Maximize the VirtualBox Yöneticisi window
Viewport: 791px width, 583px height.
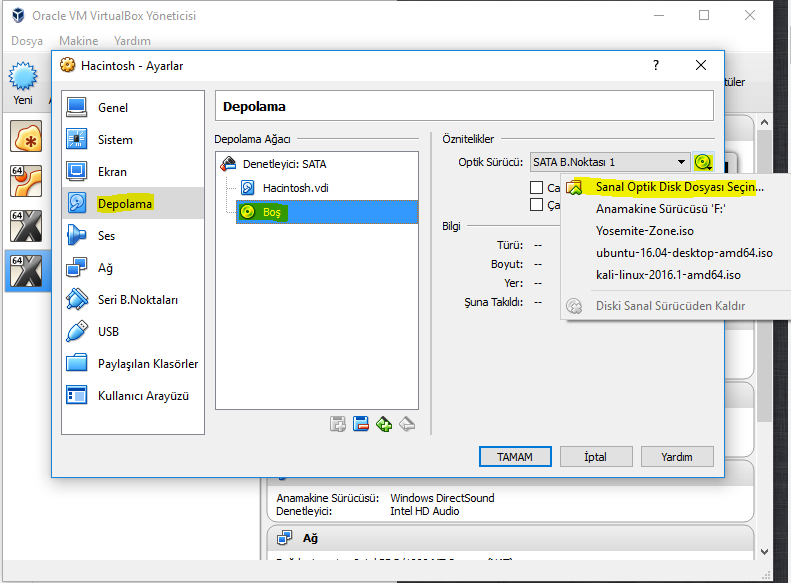pyautogui.click(x=704, y=16)
